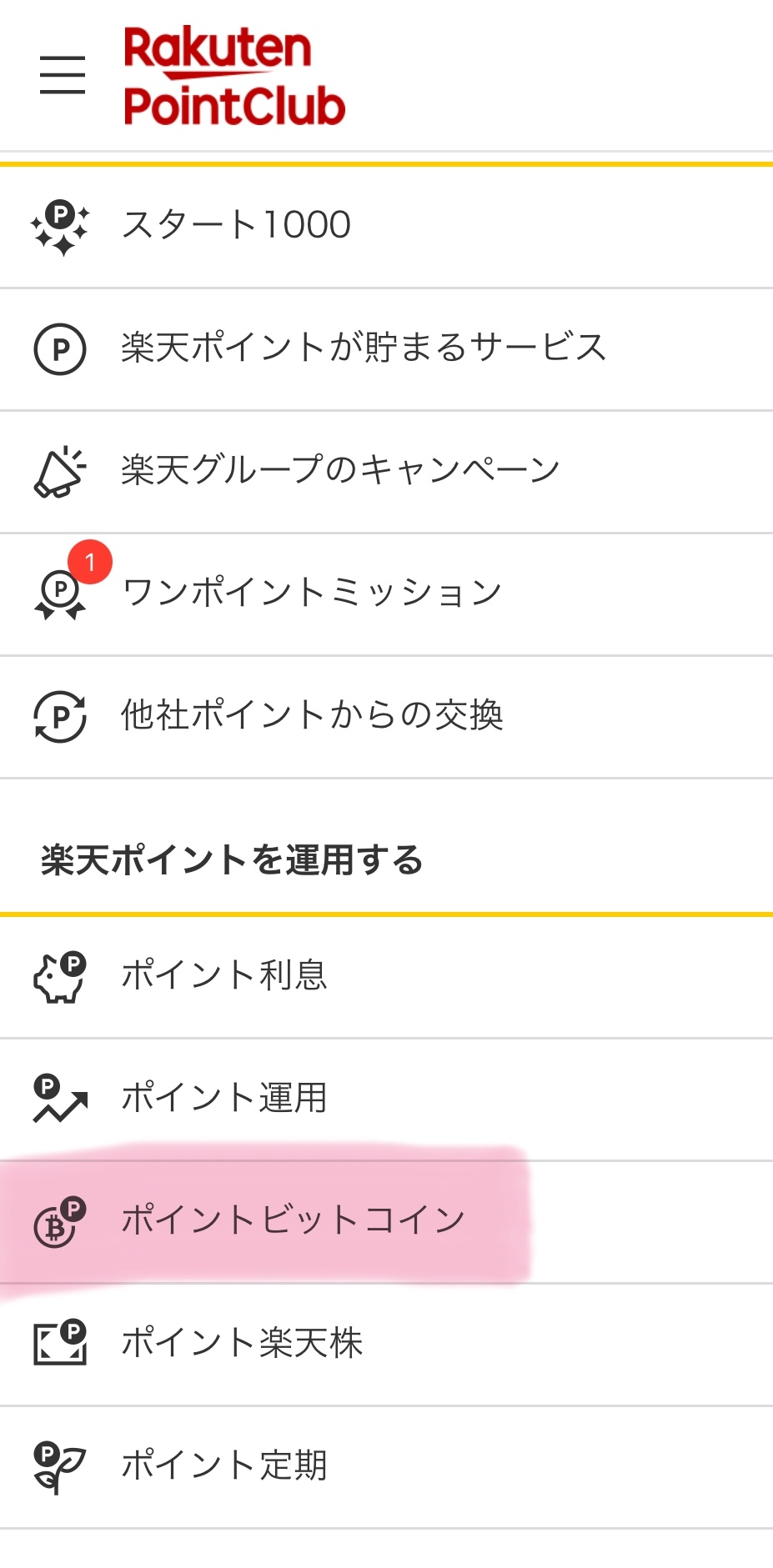Viewport: 773px width, 1568px height.
Task: Open ポイント利息 item
Action: pyautogui.click(x=224, y=975)
